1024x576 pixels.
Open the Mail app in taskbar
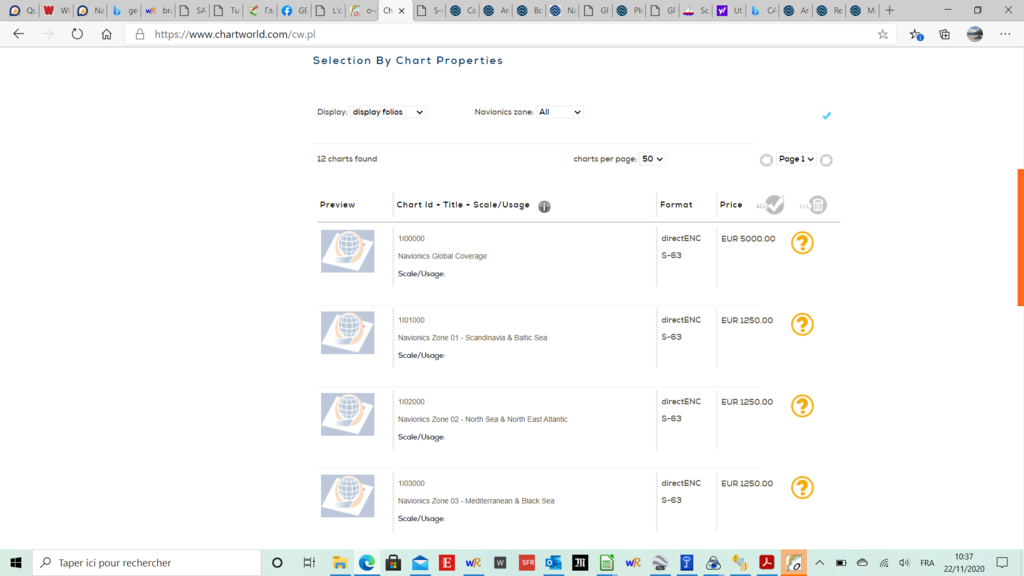coord(420,562)
